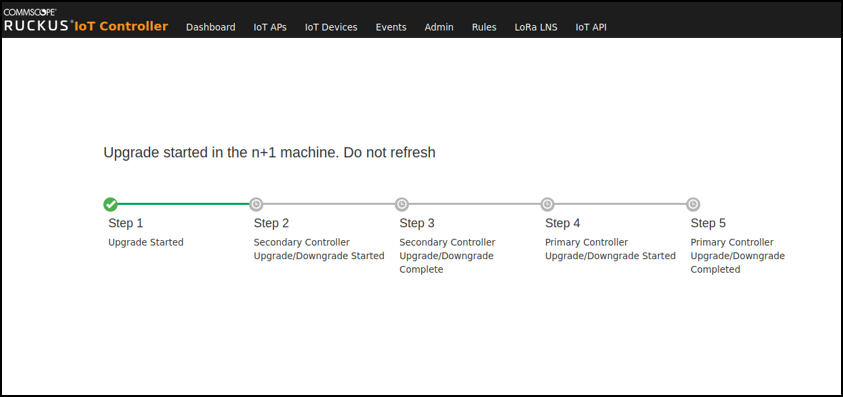Viewport: 843px width, 397px height.
Task: Click the 'Step 1' heading
Action: pyautogui.click(x=126, y=223)
